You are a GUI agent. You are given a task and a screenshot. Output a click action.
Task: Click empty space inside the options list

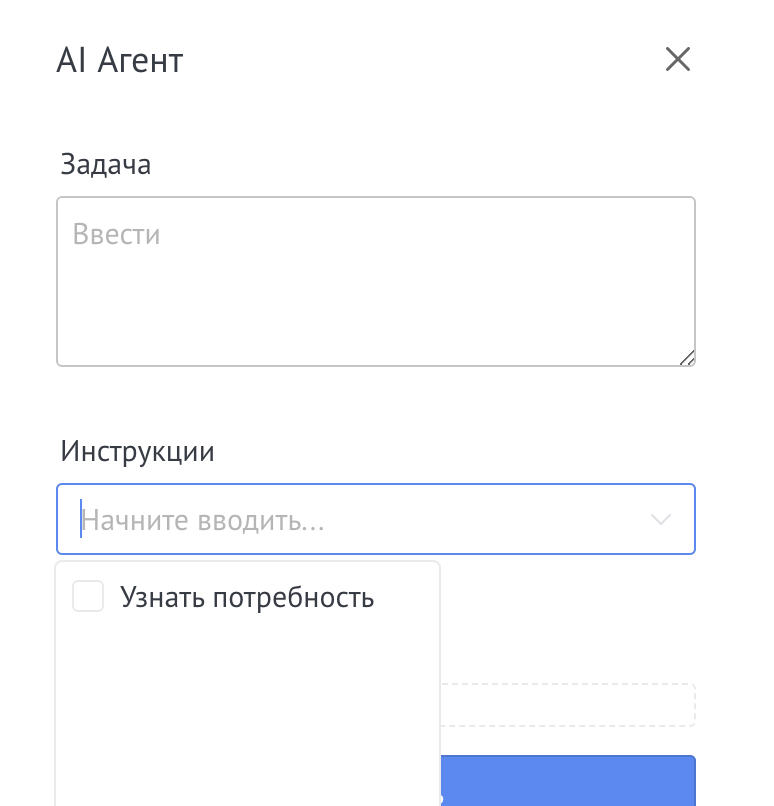click(x=247, y=710)
